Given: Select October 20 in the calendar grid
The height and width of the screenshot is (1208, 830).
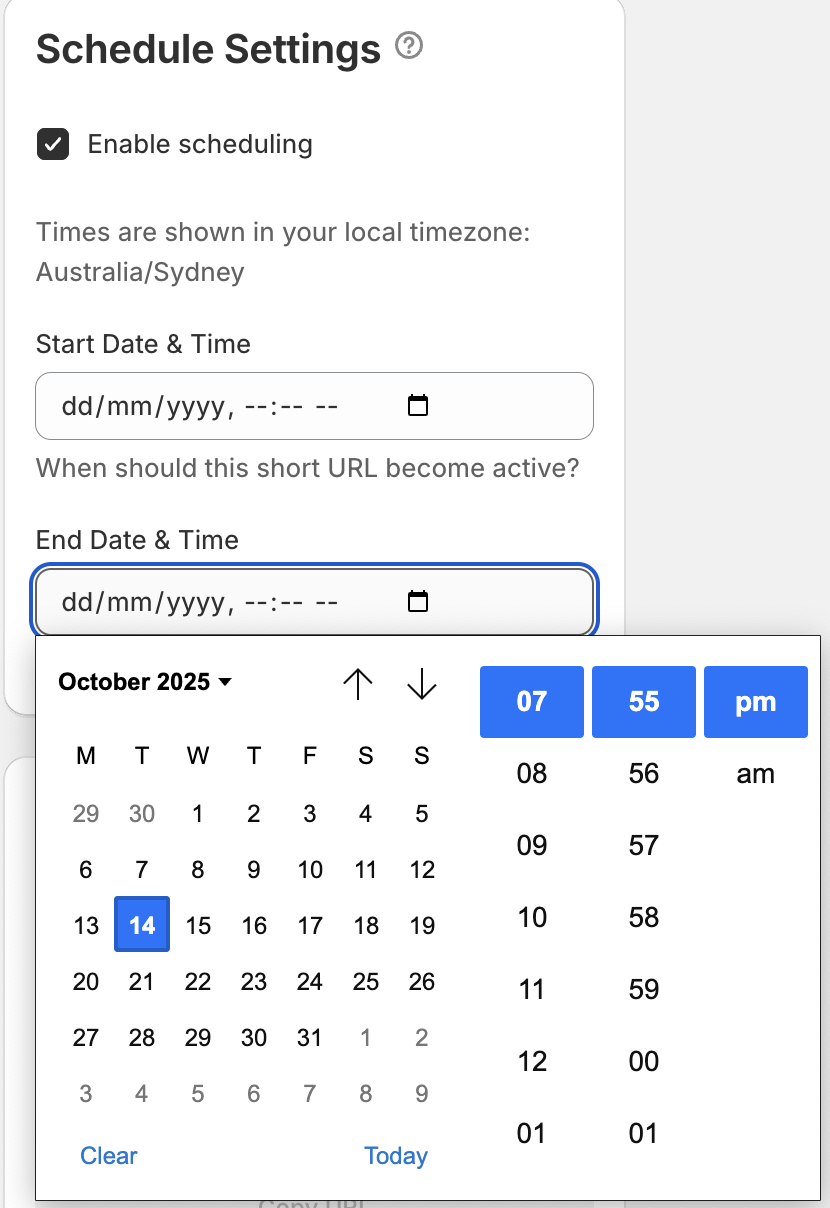Looking at the screenshot, I should click(85, 981).
